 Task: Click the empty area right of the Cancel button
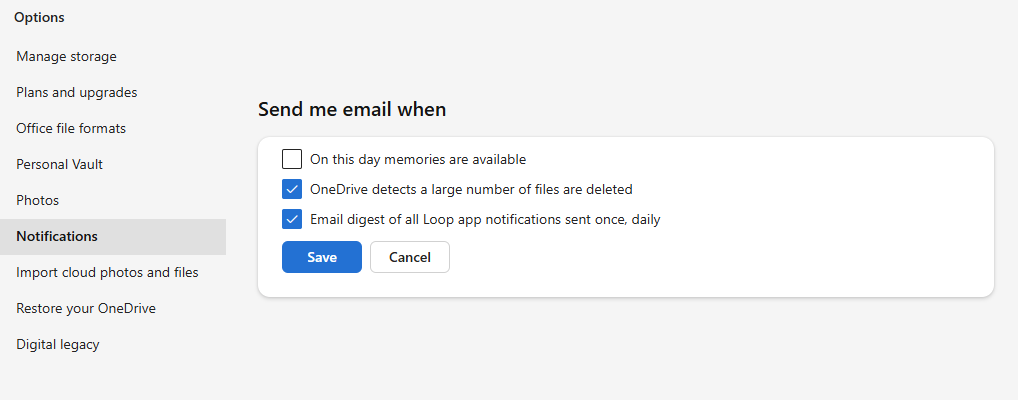[700, 257]
